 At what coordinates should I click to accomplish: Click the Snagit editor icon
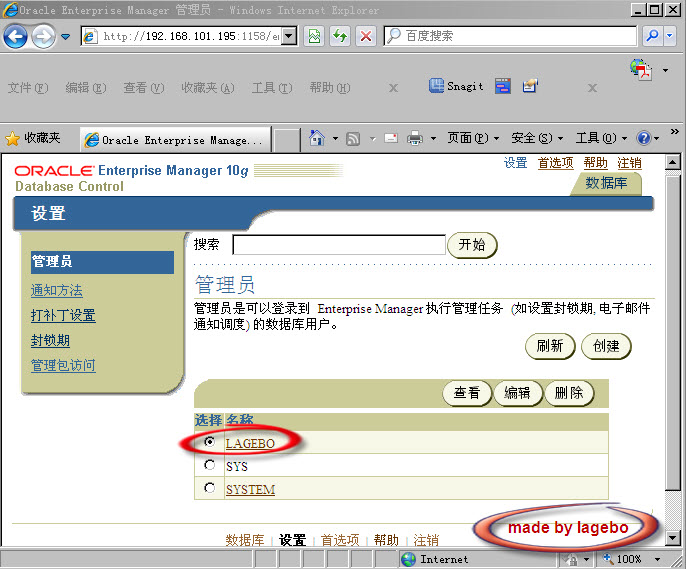530,86
